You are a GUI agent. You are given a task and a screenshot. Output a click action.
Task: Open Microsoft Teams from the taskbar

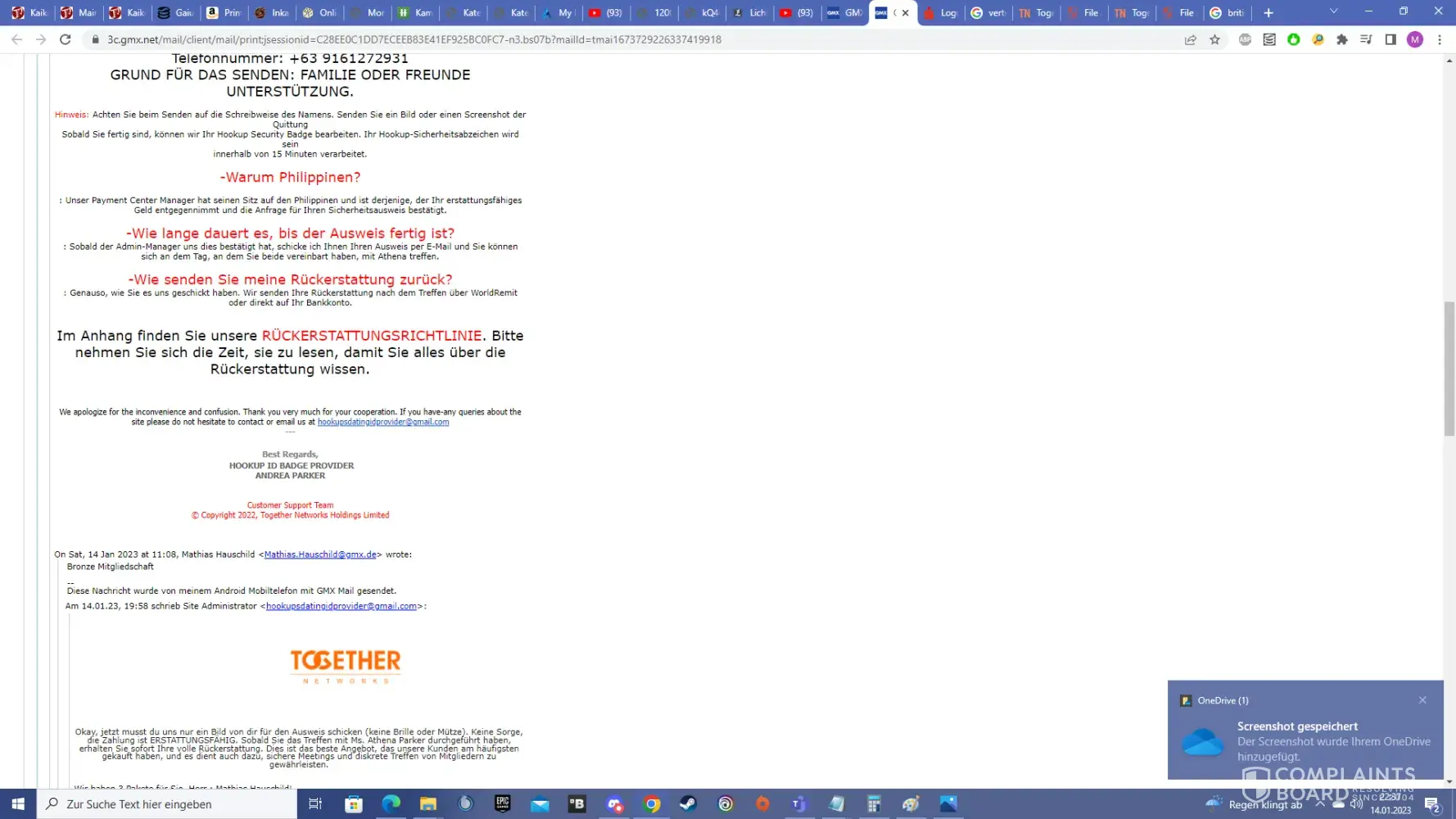pos(799,804)
